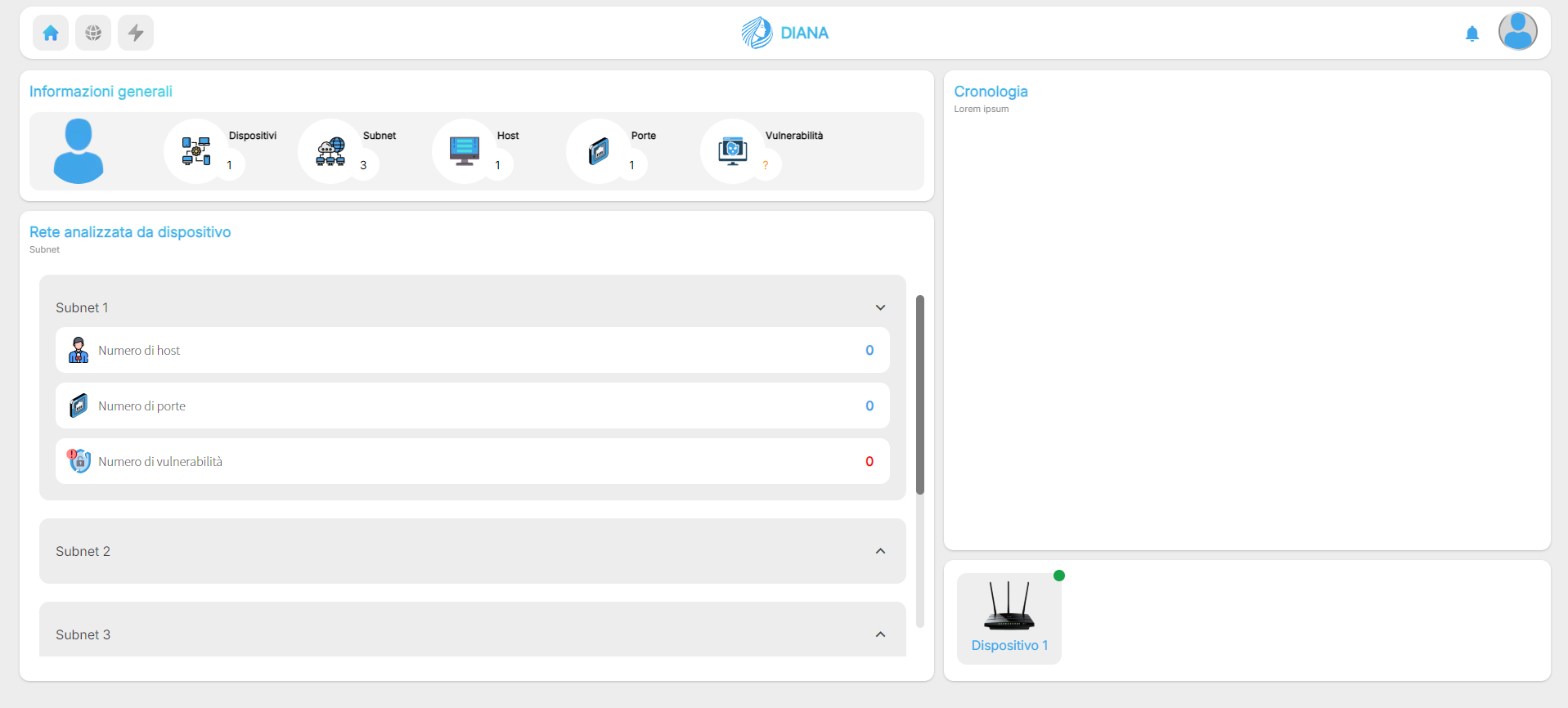Open the globe network icon button
The height and width of the screenshot is (708, 1568).
[x=93, y=33]
